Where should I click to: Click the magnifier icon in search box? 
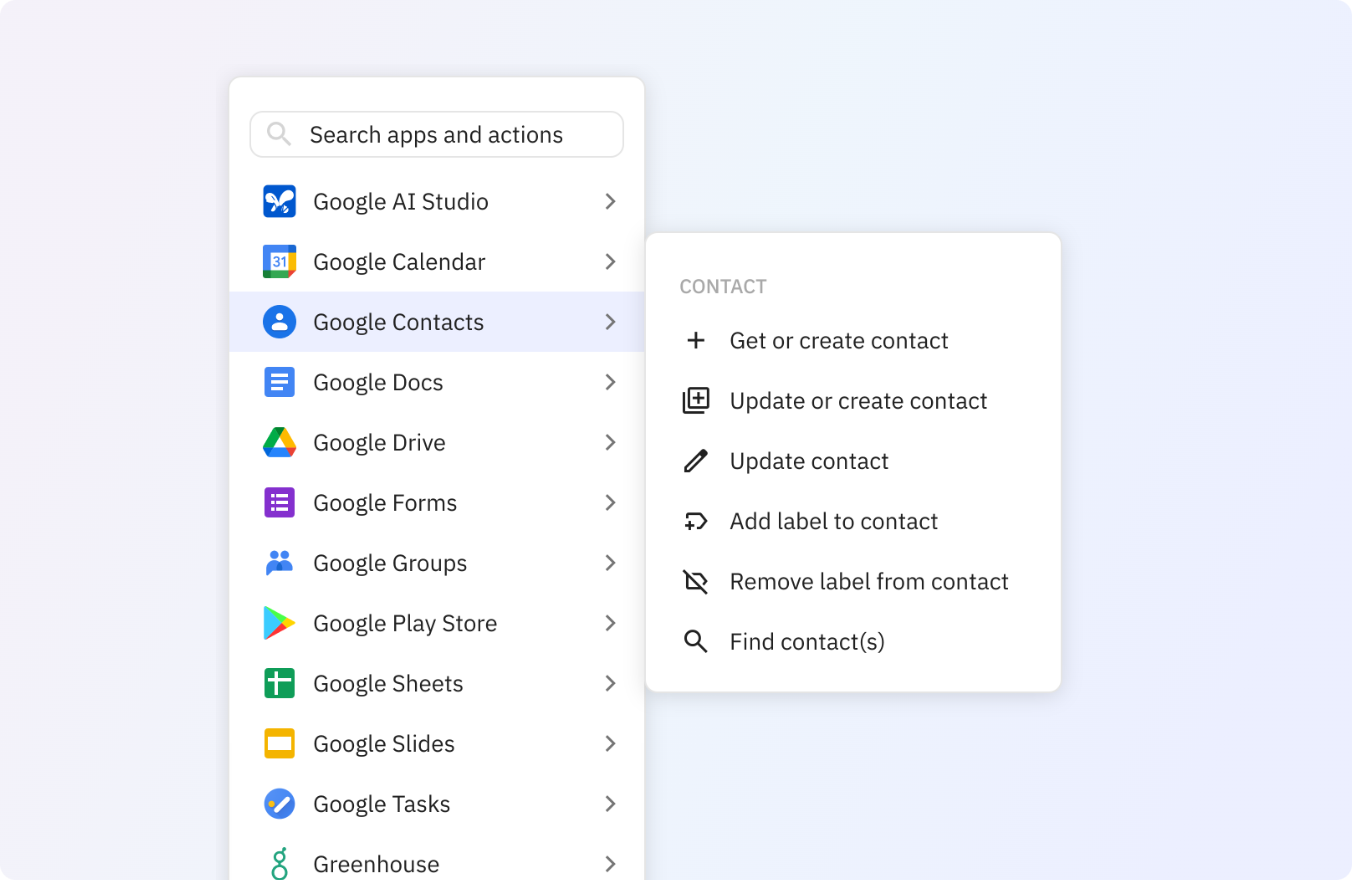click(x=279, y=135)
